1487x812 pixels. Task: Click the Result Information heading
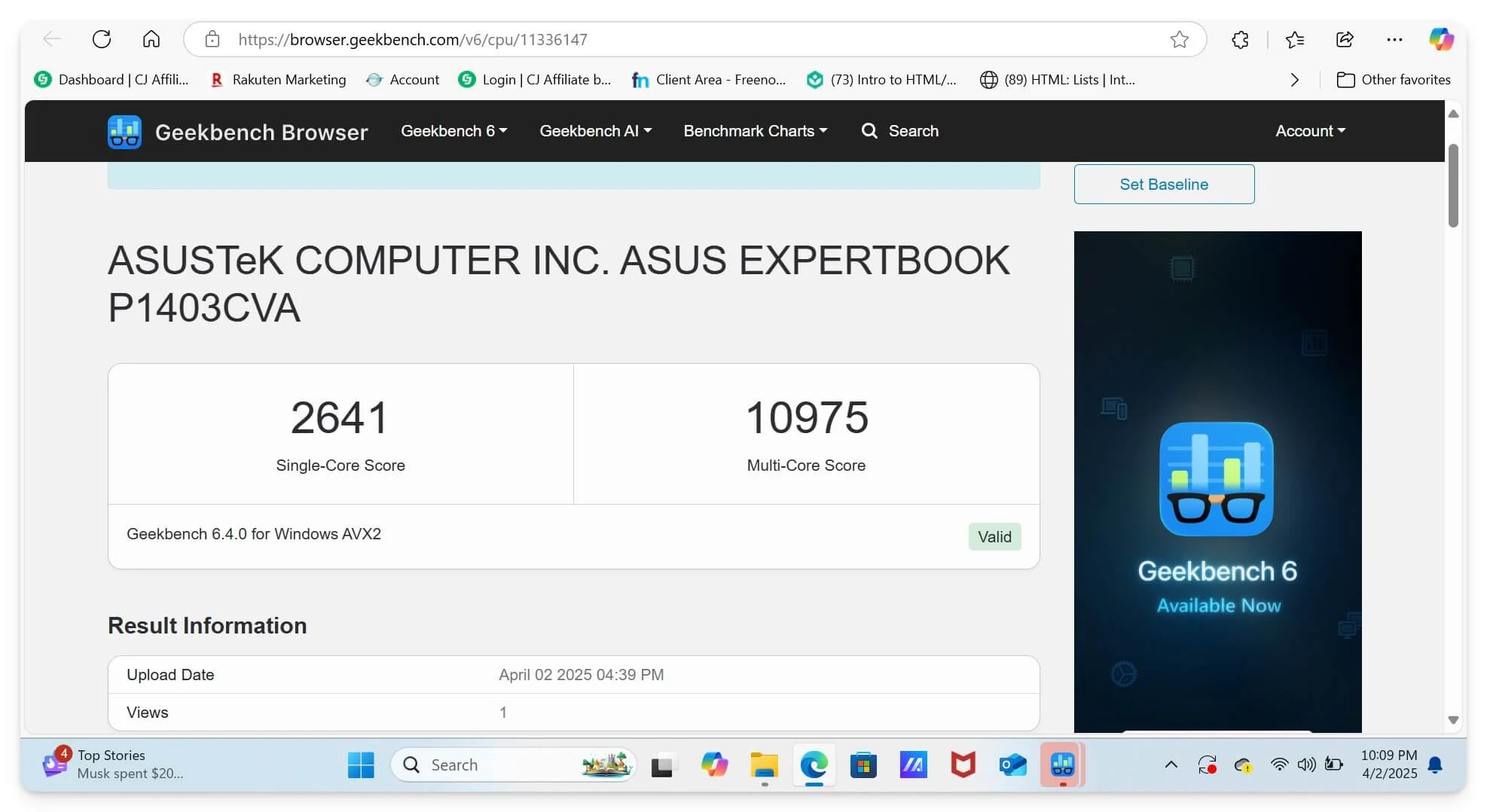click(x=207, y=625)
